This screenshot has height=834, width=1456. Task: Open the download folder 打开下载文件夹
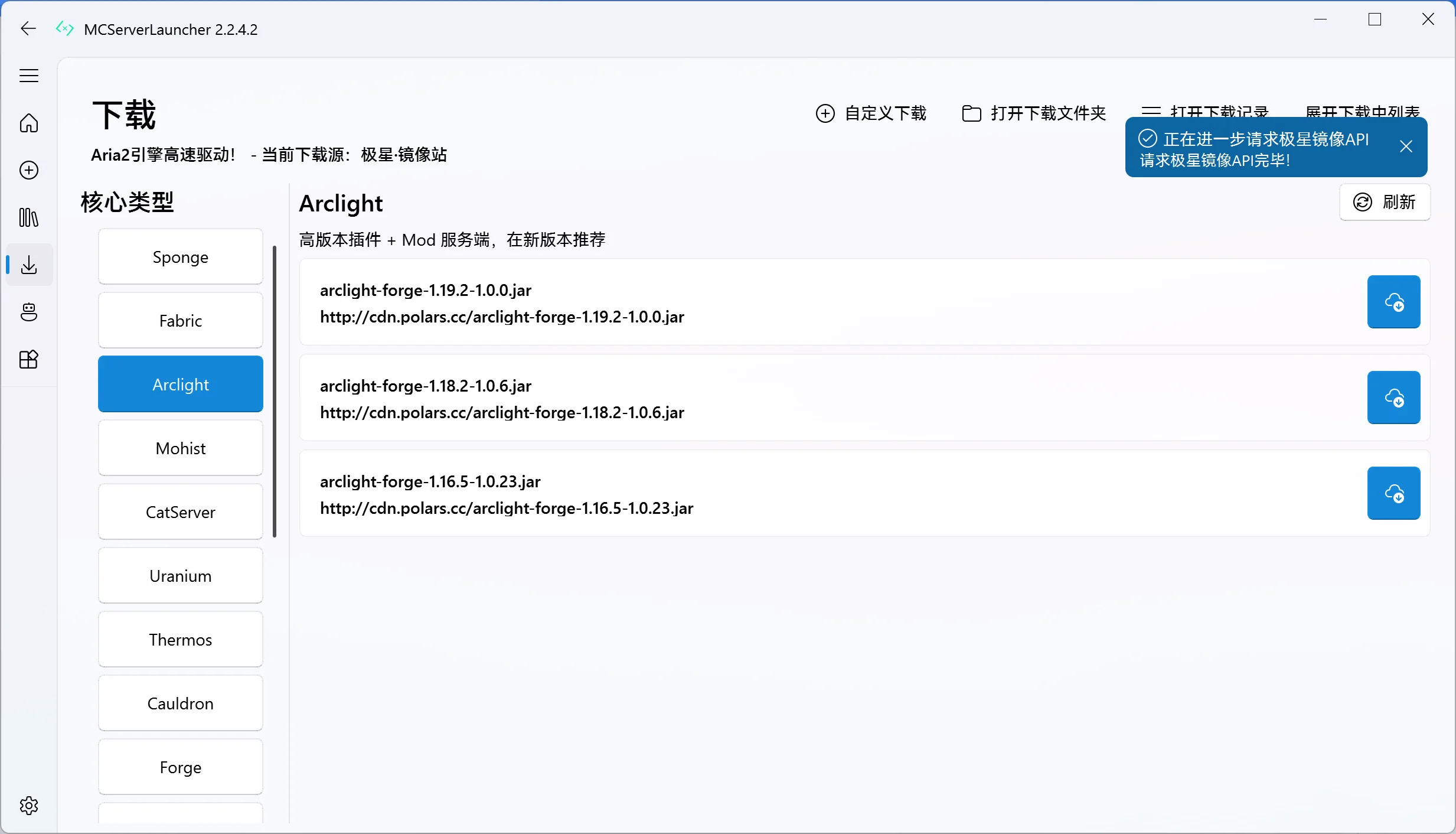click(x=1033, y=113)
